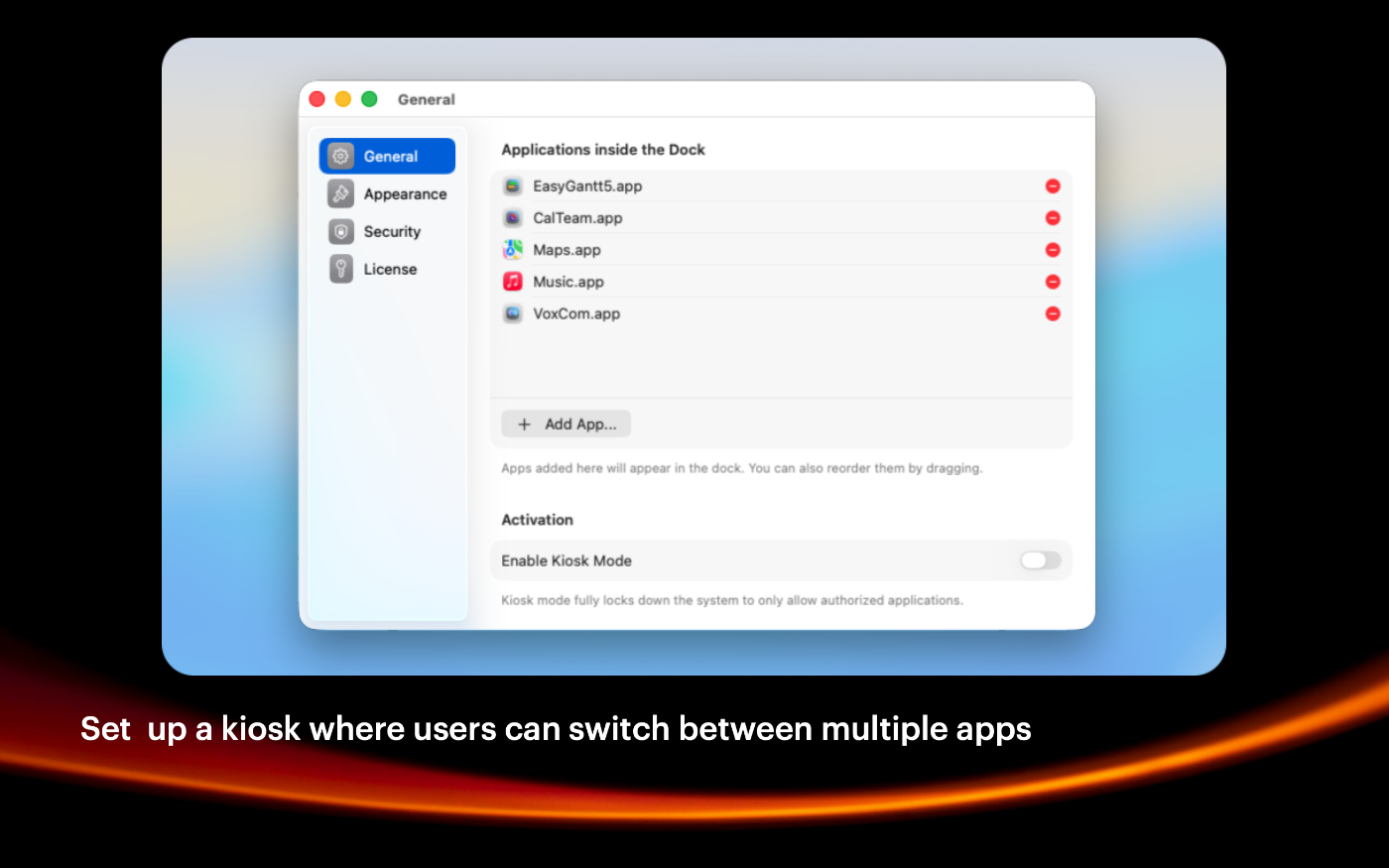
Task: Click the VoxCom app icon
Action: (512, 313)
